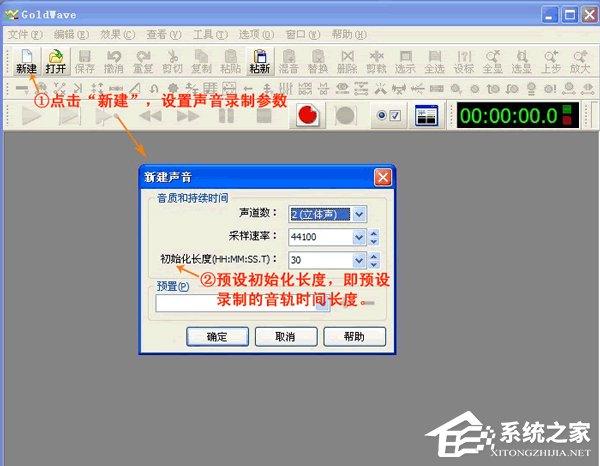Image resolution: width=600 pixels, height=466 pixels.
Task: Expand the 初始化长度 (initial length) dropdown
Action: (359, 261)
